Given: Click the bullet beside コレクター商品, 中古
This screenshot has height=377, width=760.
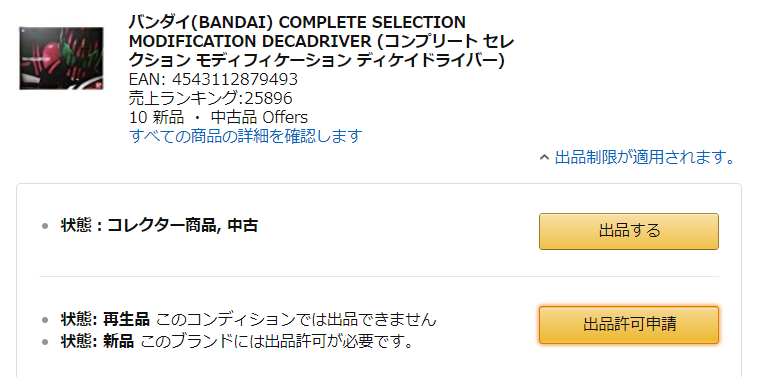Looking at the screenshot, I should coord(45,226).
